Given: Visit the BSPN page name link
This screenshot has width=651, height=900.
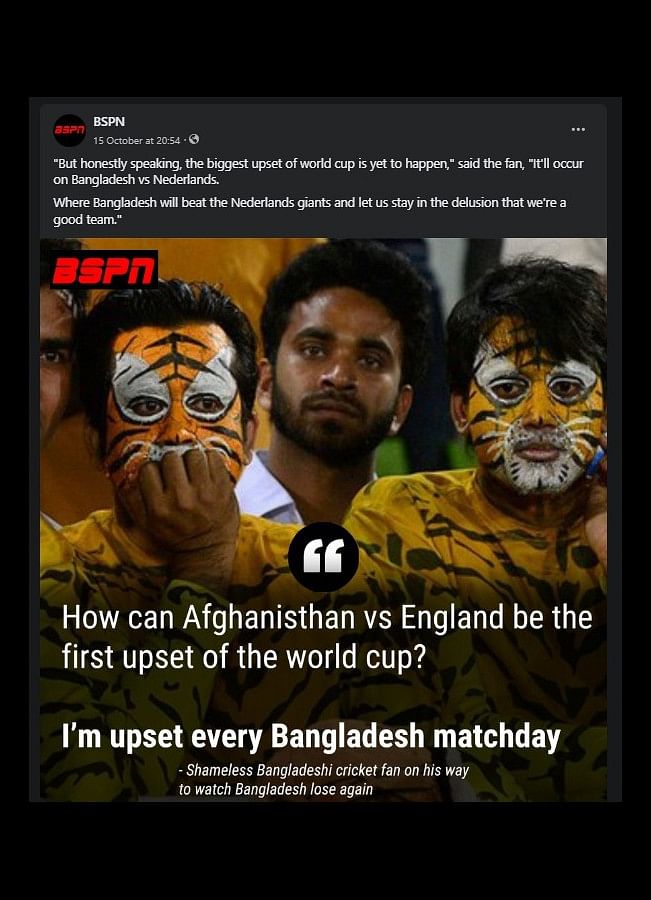Looking at the screenshot, I should coord(109,122).
